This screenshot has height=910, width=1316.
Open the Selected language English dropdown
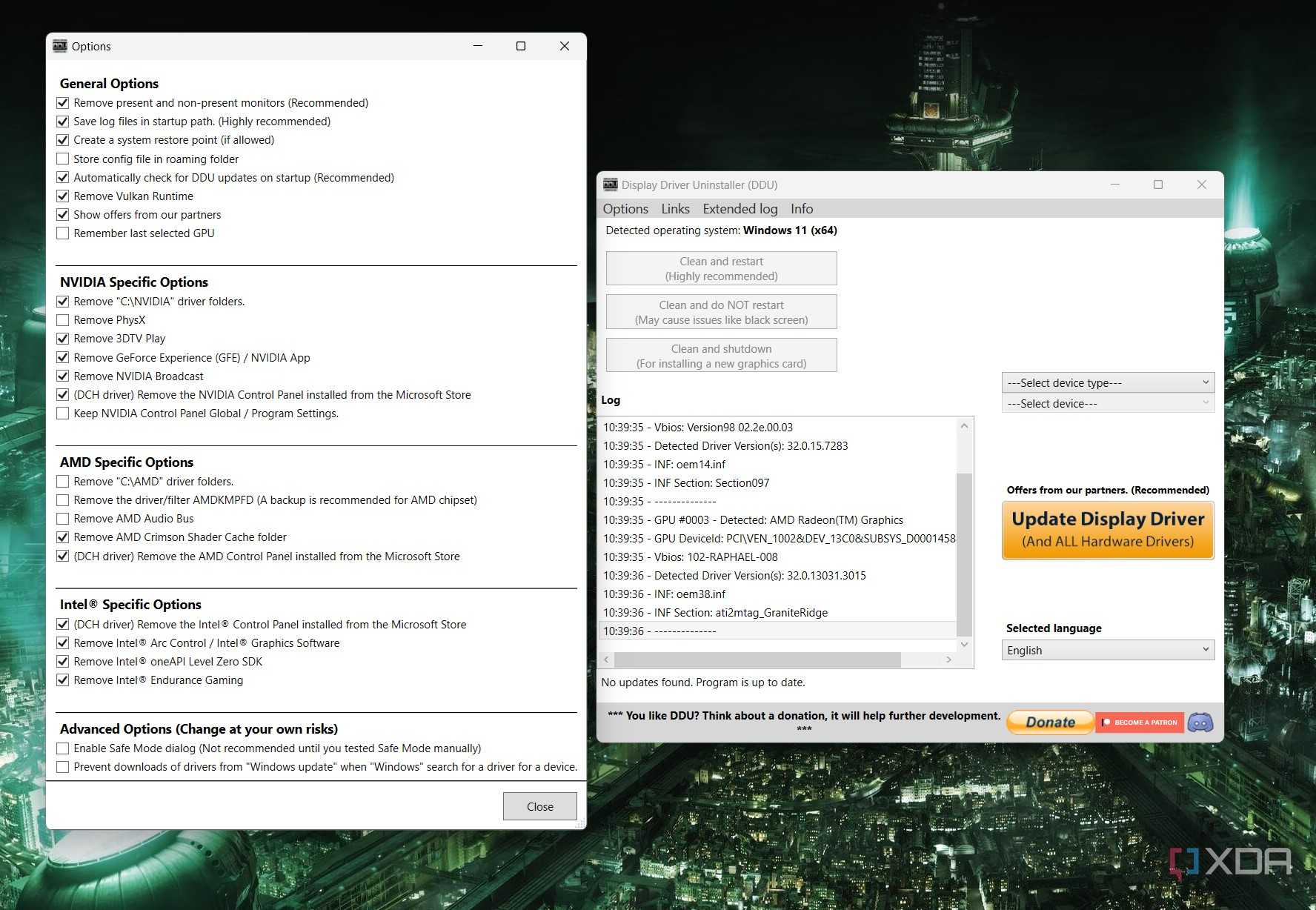coord(1108,650)
